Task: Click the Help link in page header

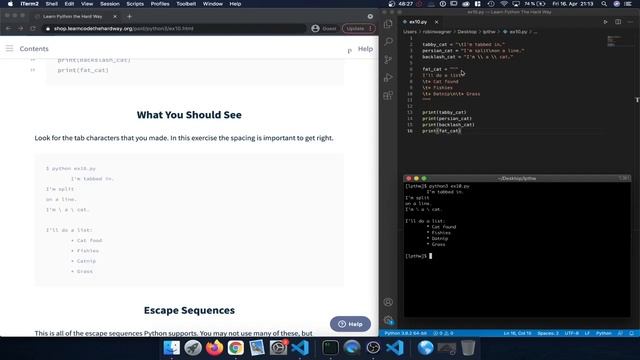Action: (x=365, y=49)
